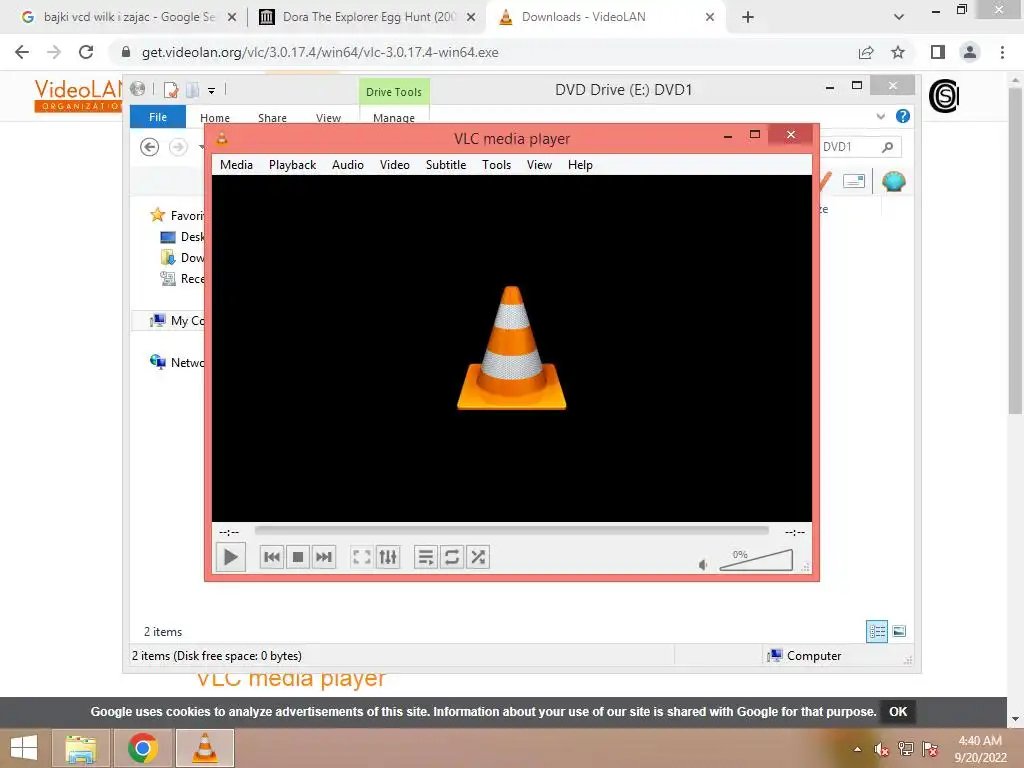
Task: Seek on the VLC timeline bar
Action: pos(511,531)
